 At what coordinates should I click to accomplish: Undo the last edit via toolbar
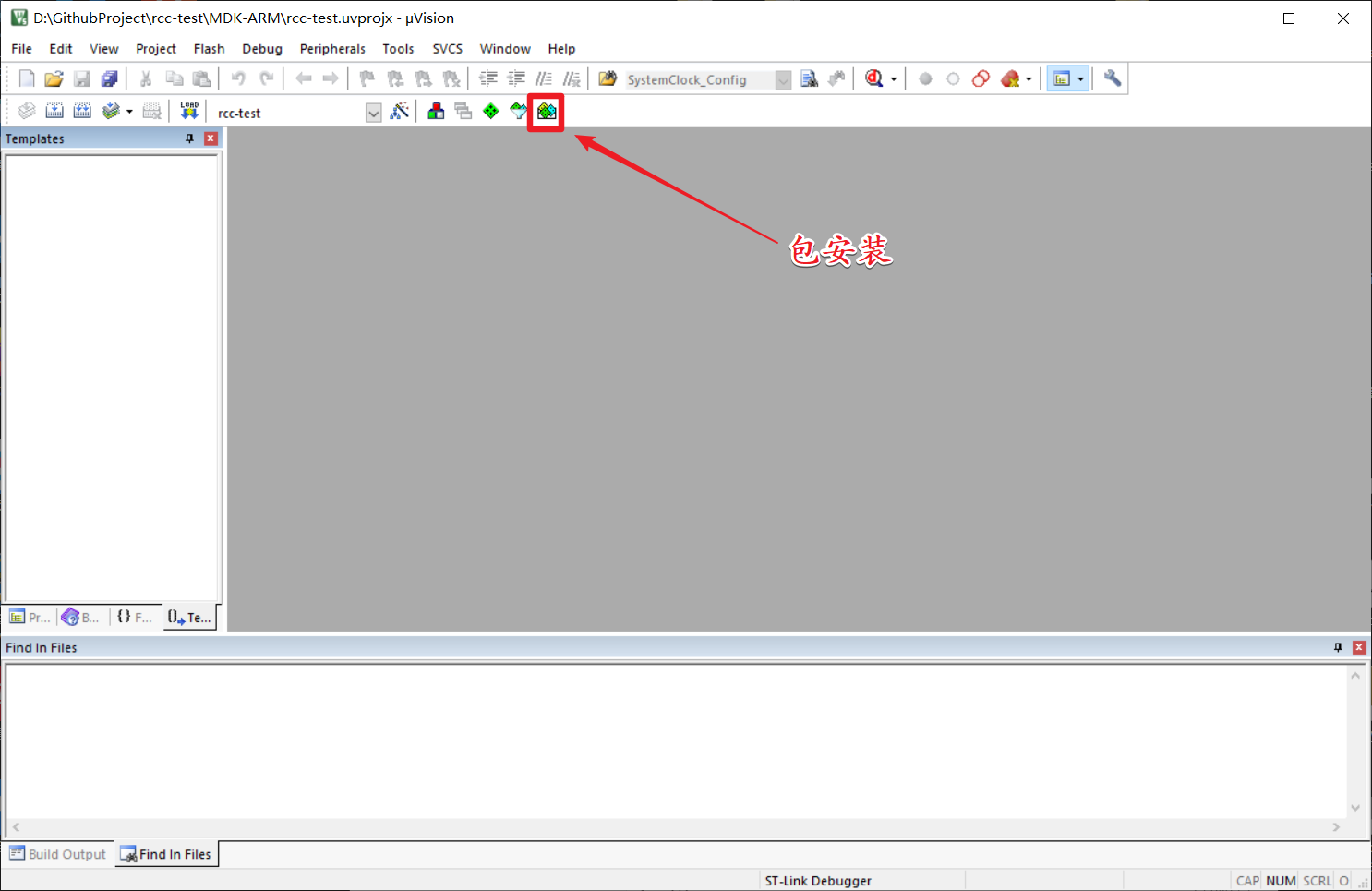238,79
